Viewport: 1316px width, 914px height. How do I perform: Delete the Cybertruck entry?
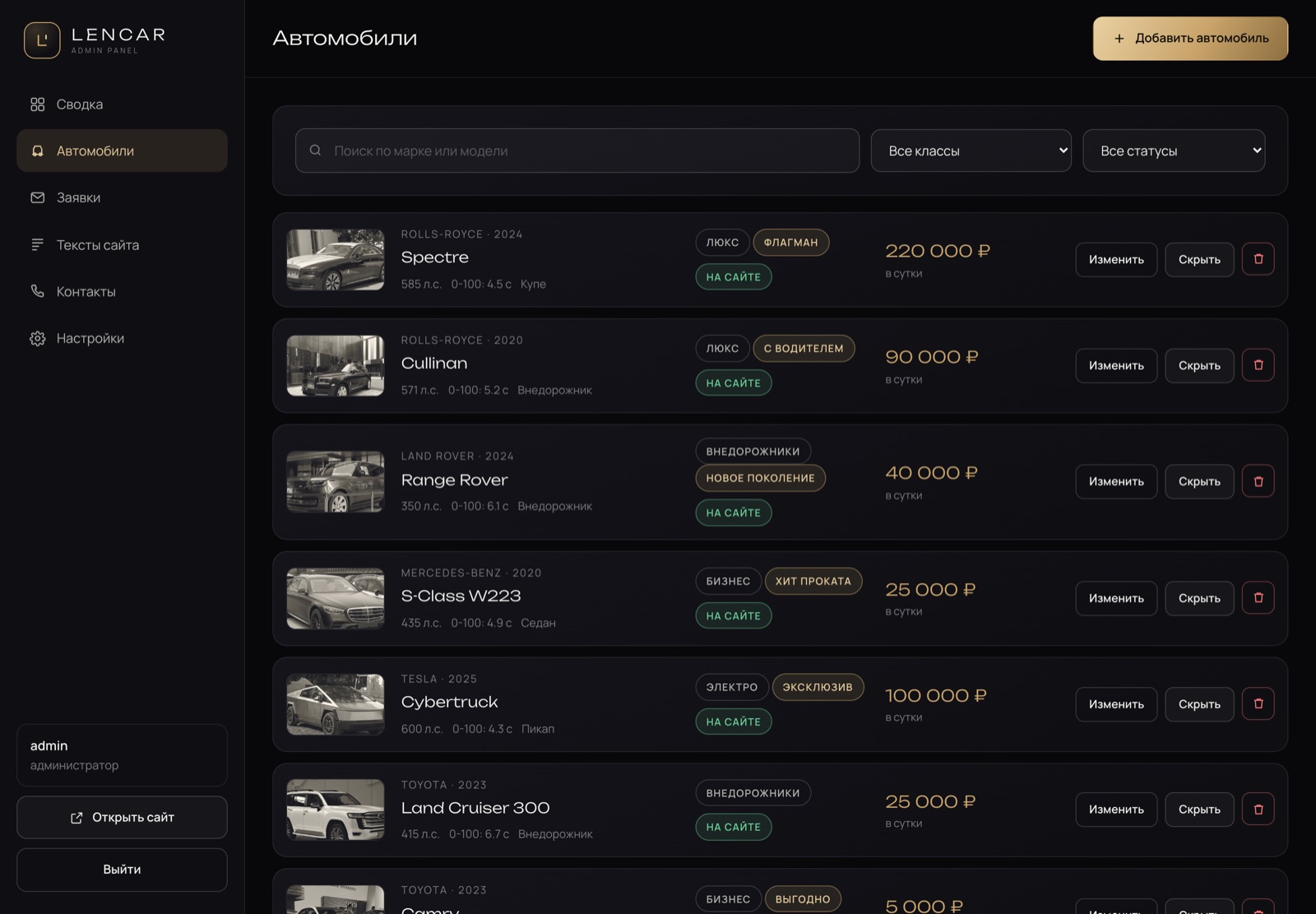(1258, 704)
